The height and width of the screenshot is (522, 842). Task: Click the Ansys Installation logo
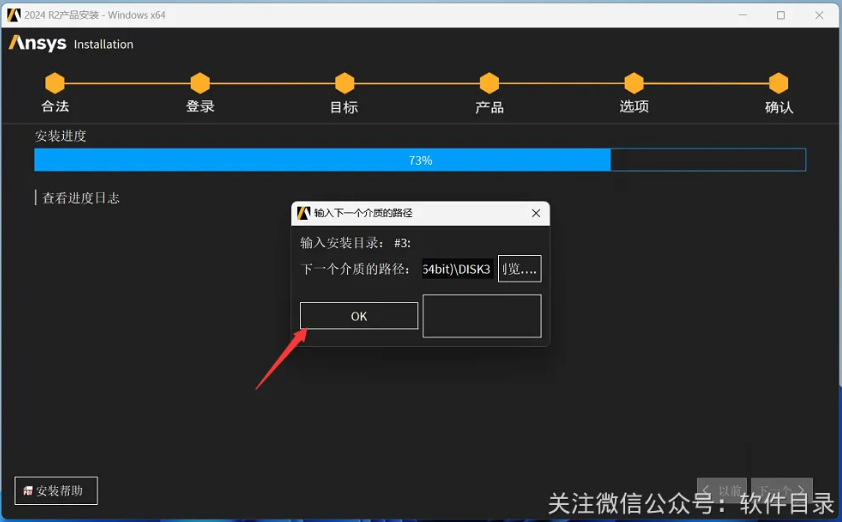click(x=70, y=44)
